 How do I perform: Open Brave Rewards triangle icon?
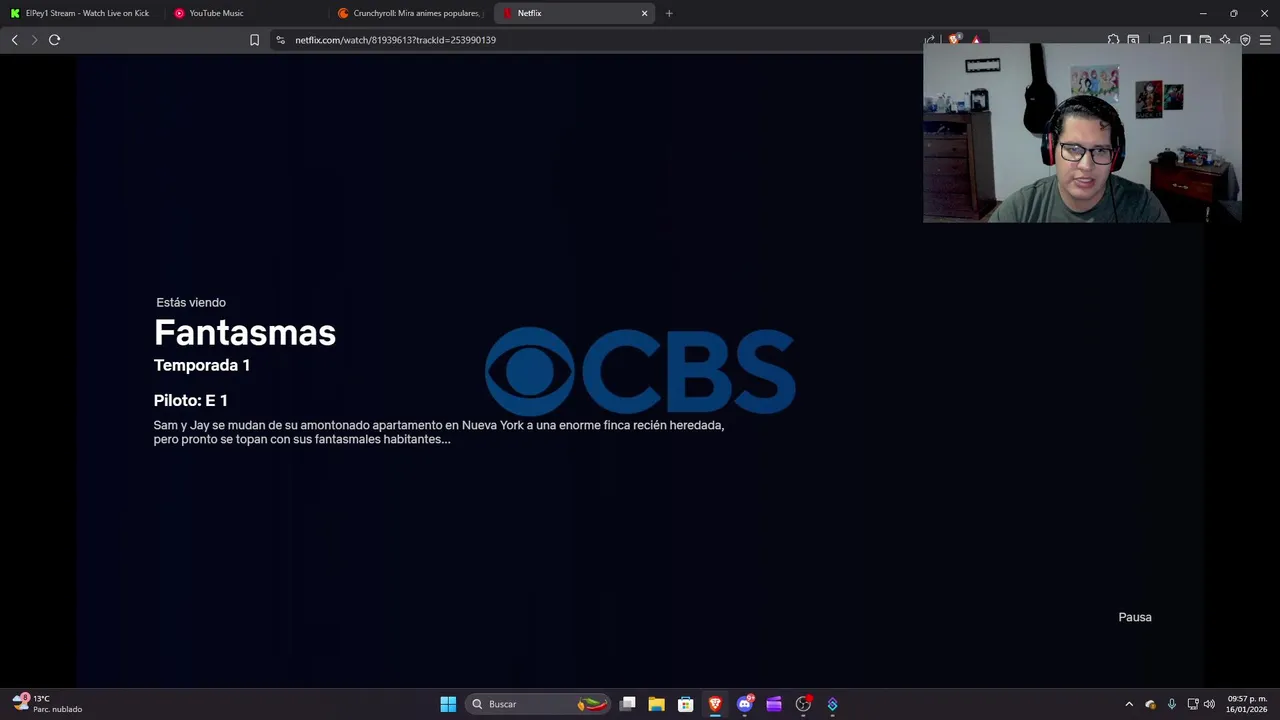pyautogui.click(x=976, y=40)
